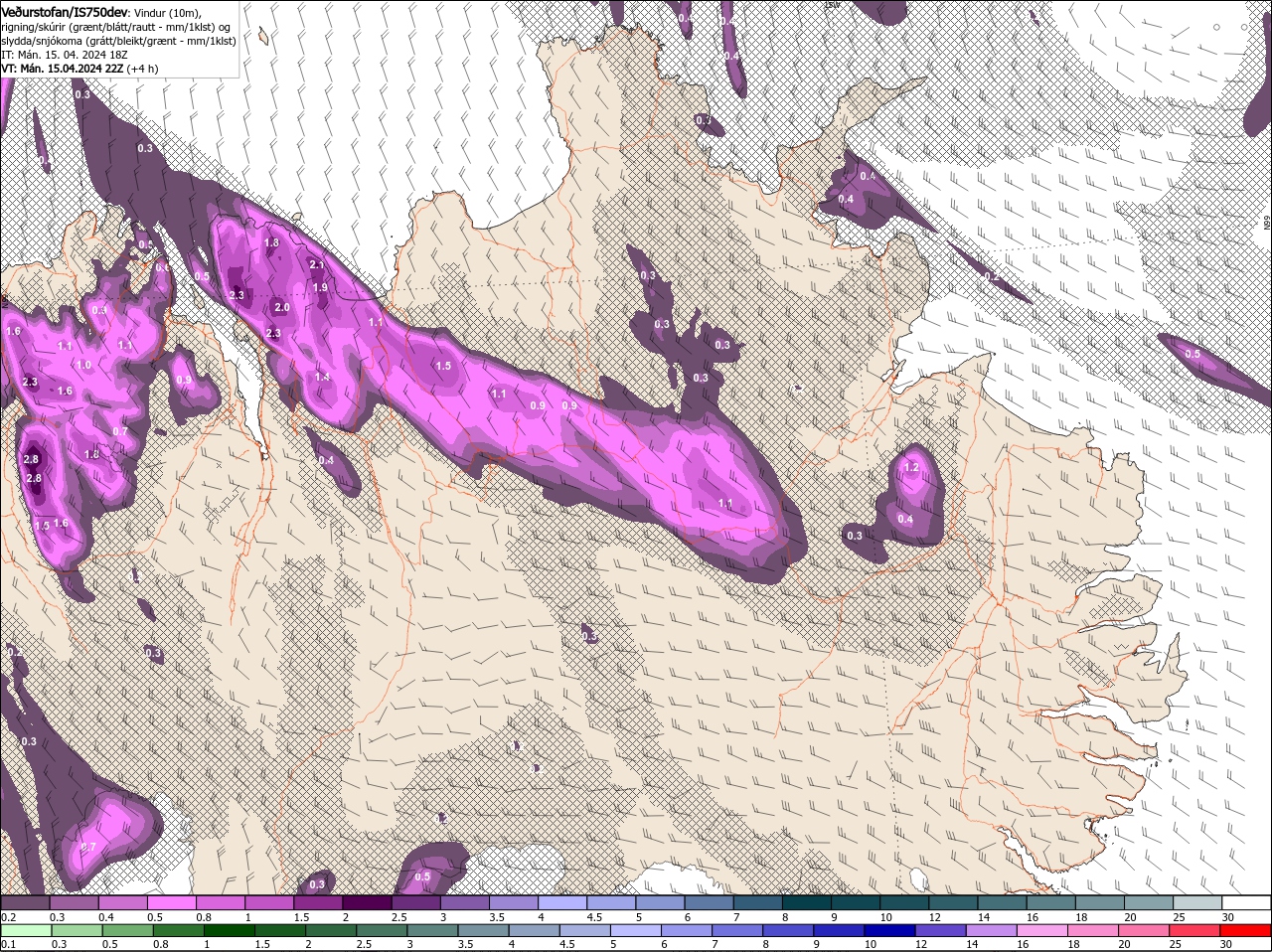
Task: Click the '30' label on the green rain legend row
Action: click(1225, 944)
